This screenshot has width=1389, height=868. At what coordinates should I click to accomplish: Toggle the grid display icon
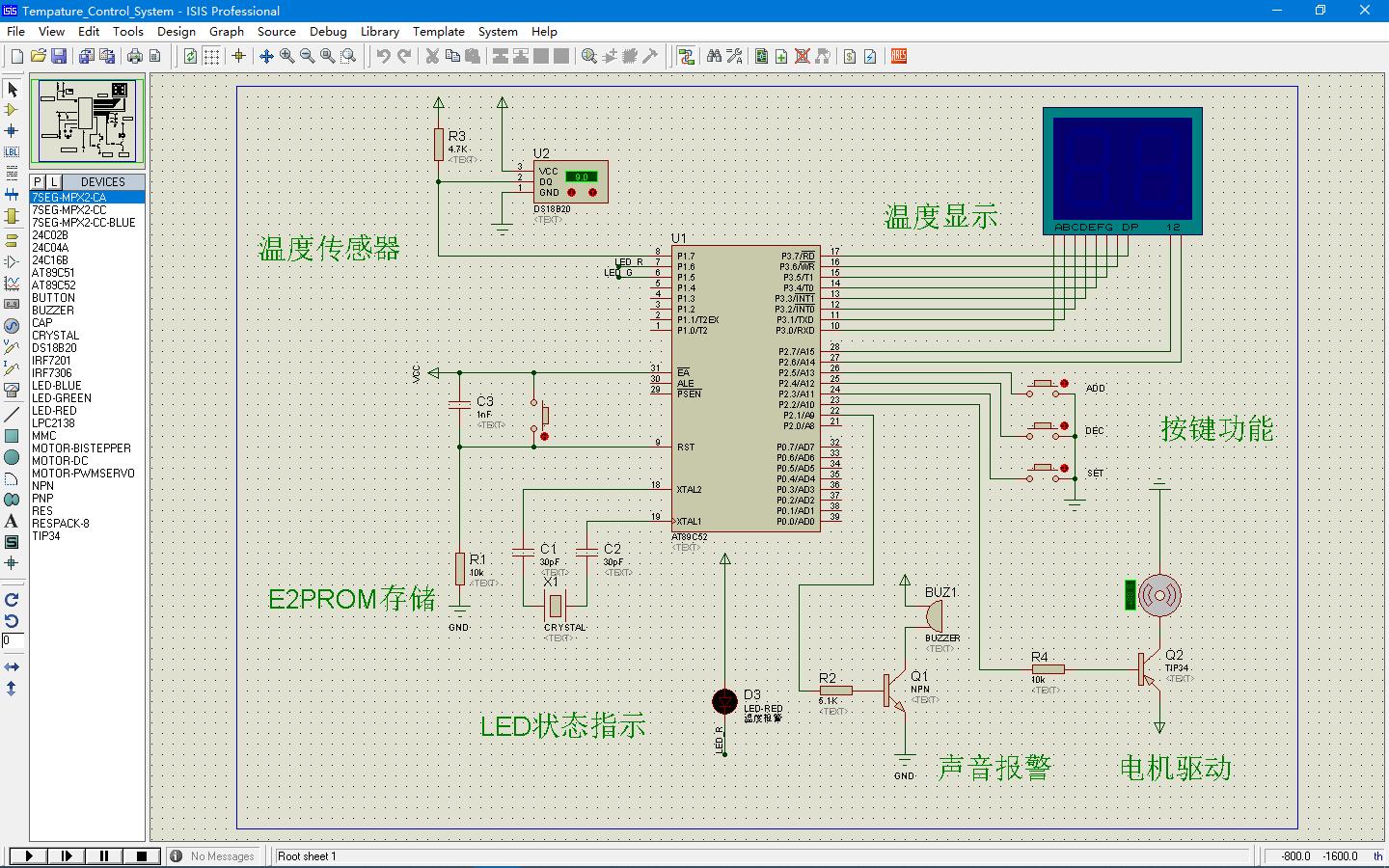211,56
